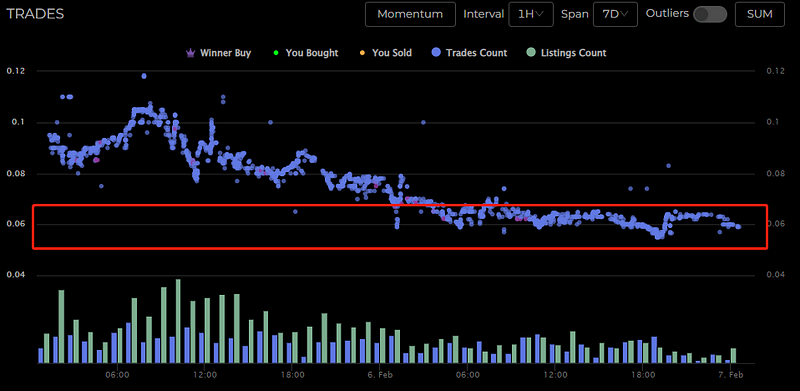Toggle Listings Count legend series
This screenshot has width=800, height=391.
(x=566, y=53)
